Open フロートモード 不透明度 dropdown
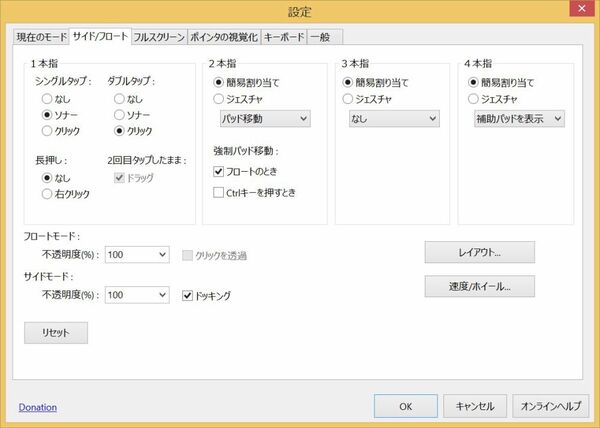This screenshot has width=600, height=428. 137,254
